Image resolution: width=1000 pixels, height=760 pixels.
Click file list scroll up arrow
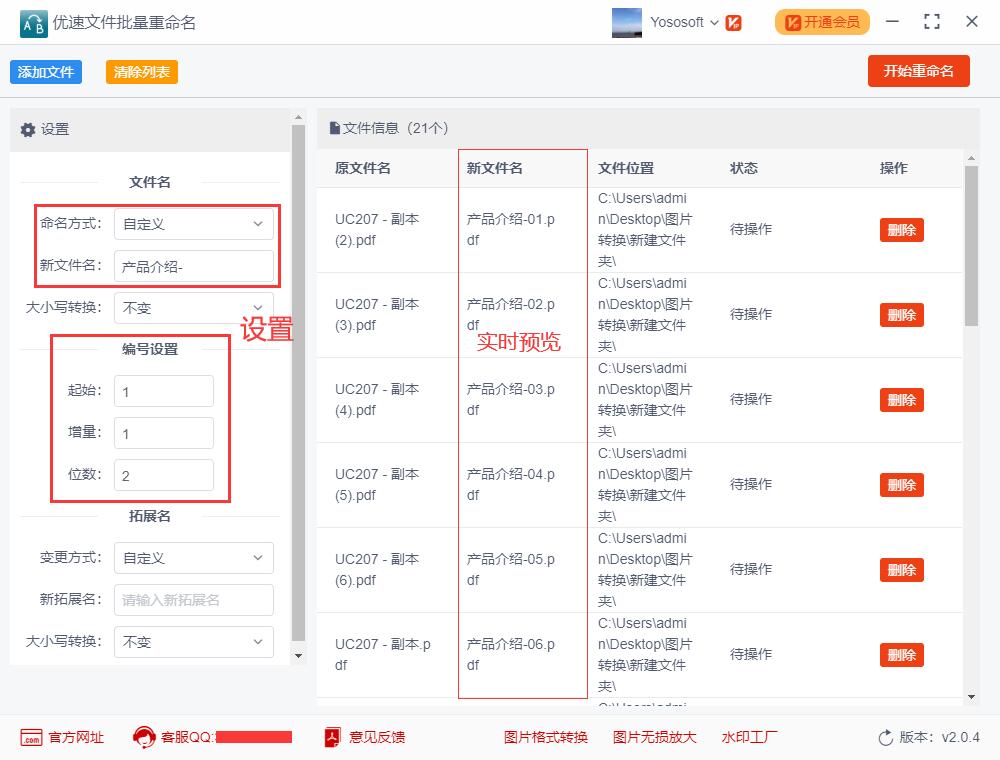971,158
